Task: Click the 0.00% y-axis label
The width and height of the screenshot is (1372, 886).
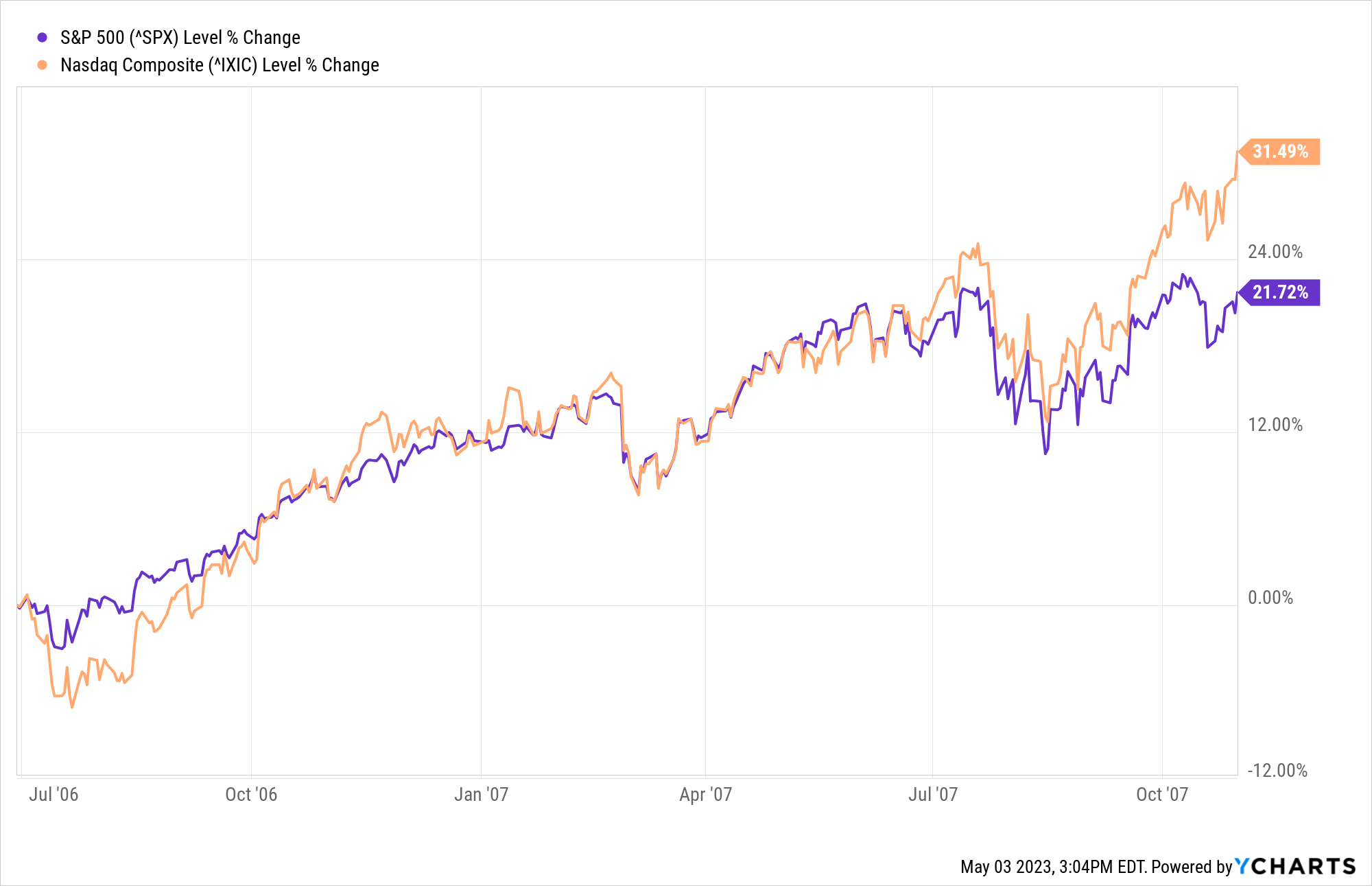Action: (x=1270, y=598)
